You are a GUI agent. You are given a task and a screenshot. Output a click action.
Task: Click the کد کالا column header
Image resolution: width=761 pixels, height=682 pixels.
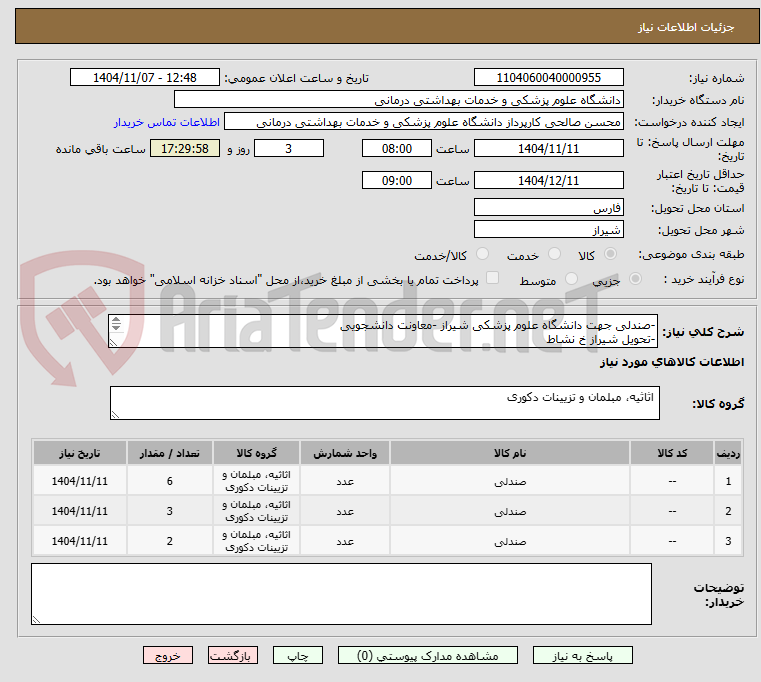tap(672, 453)
